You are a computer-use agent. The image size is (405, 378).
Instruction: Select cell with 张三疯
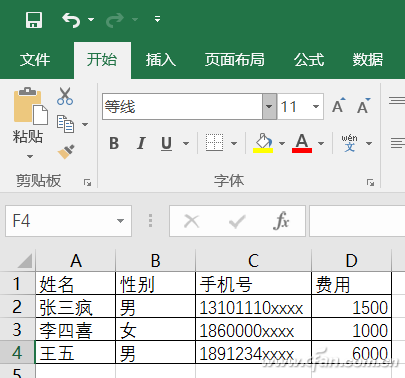(x=76, y=306)
